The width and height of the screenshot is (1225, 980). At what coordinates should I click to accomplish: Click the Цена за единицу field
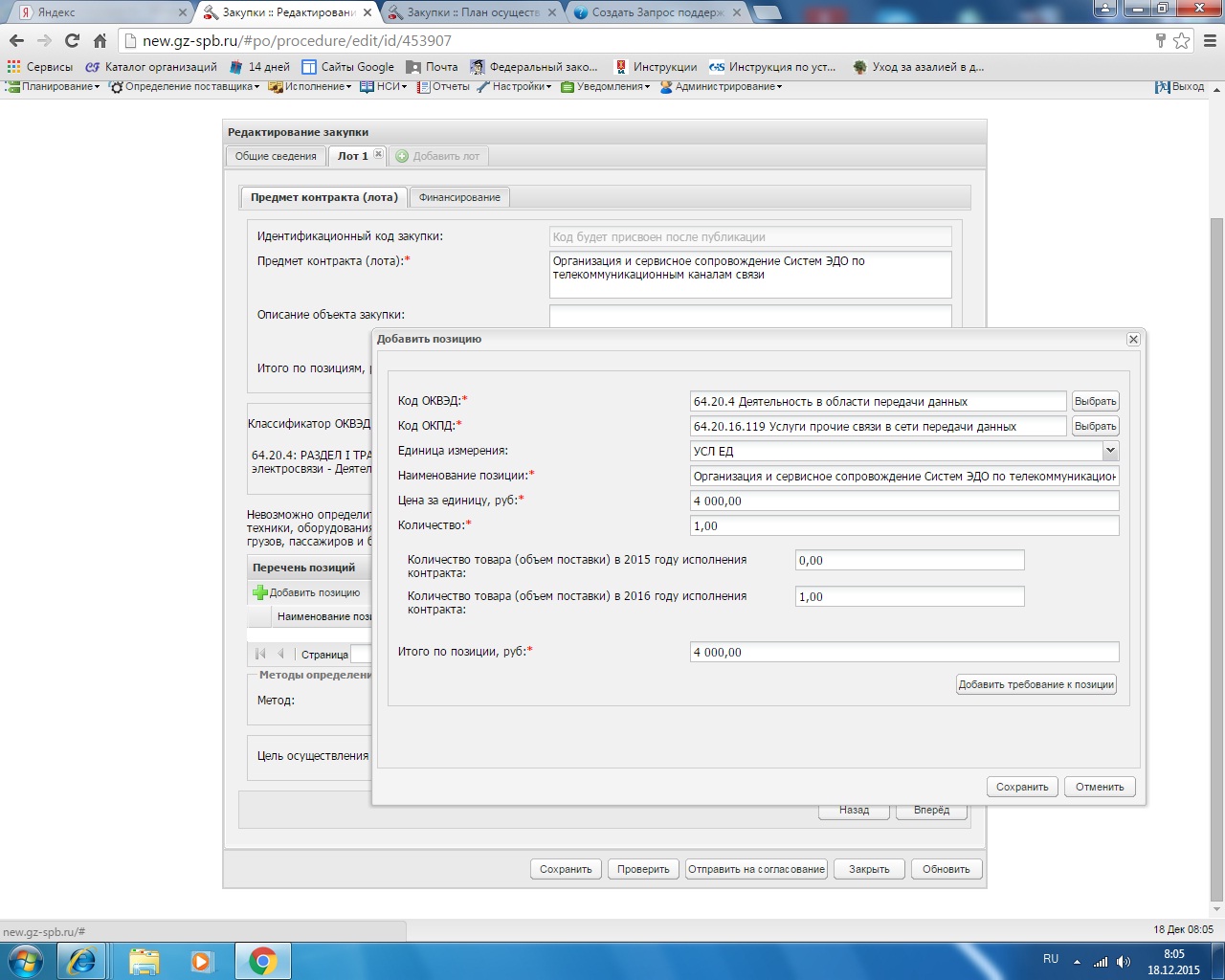904,501
